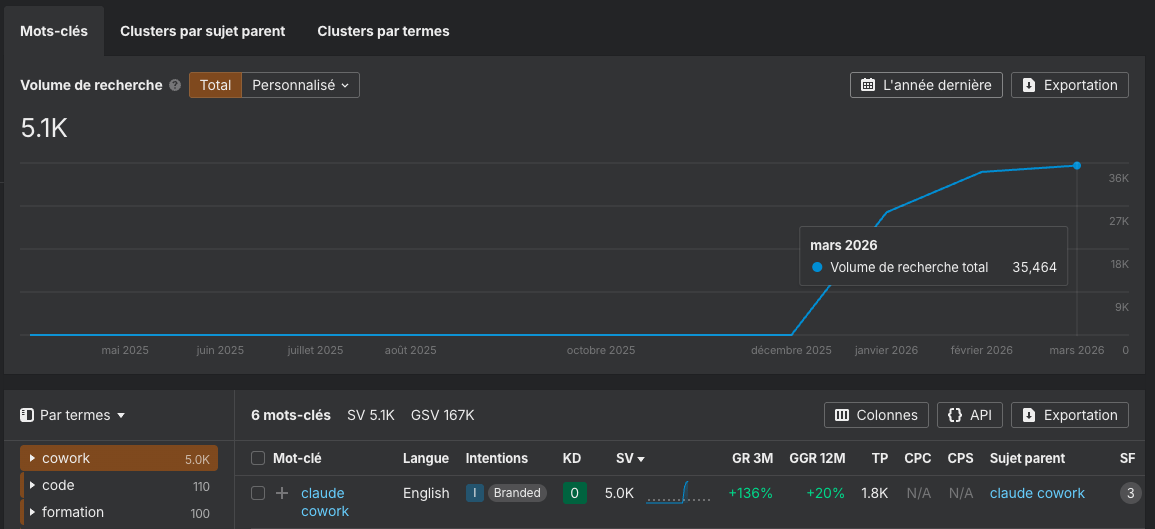1155x529 pixels.
Task: Open the Mots-clés tab
Action: [x=54, y=31]
